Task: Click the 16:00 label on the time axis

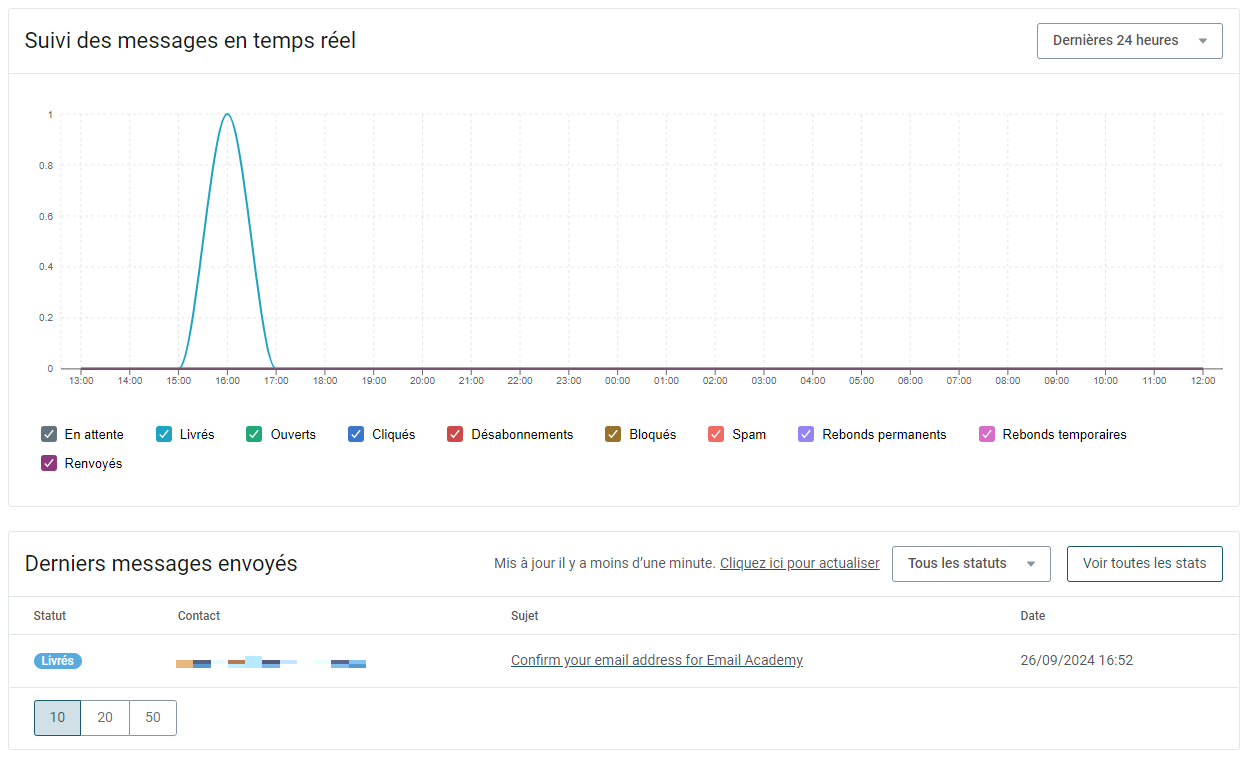Action: (x=228, y=381)
